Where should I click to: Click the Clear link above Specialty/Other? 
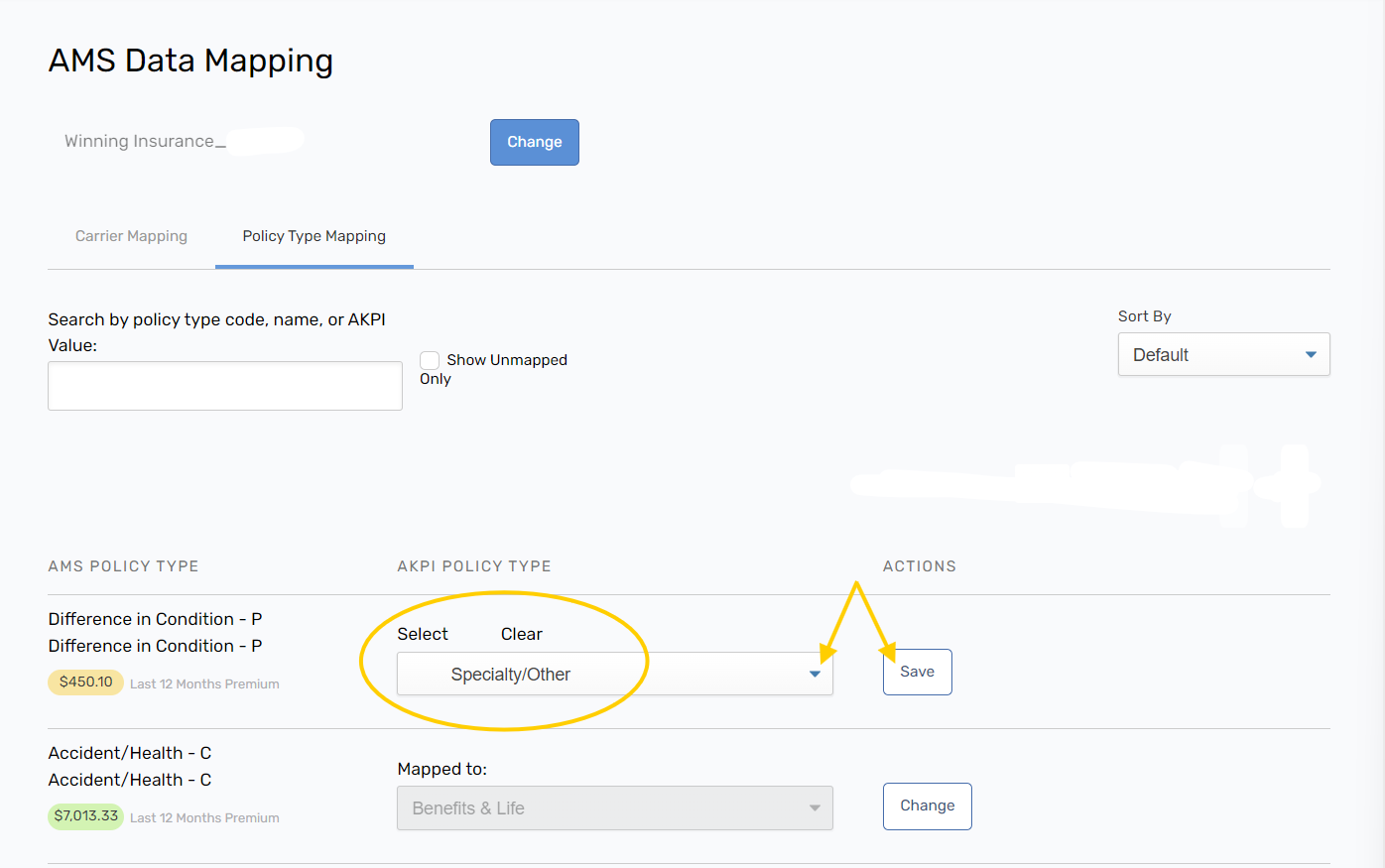(521, 634)
